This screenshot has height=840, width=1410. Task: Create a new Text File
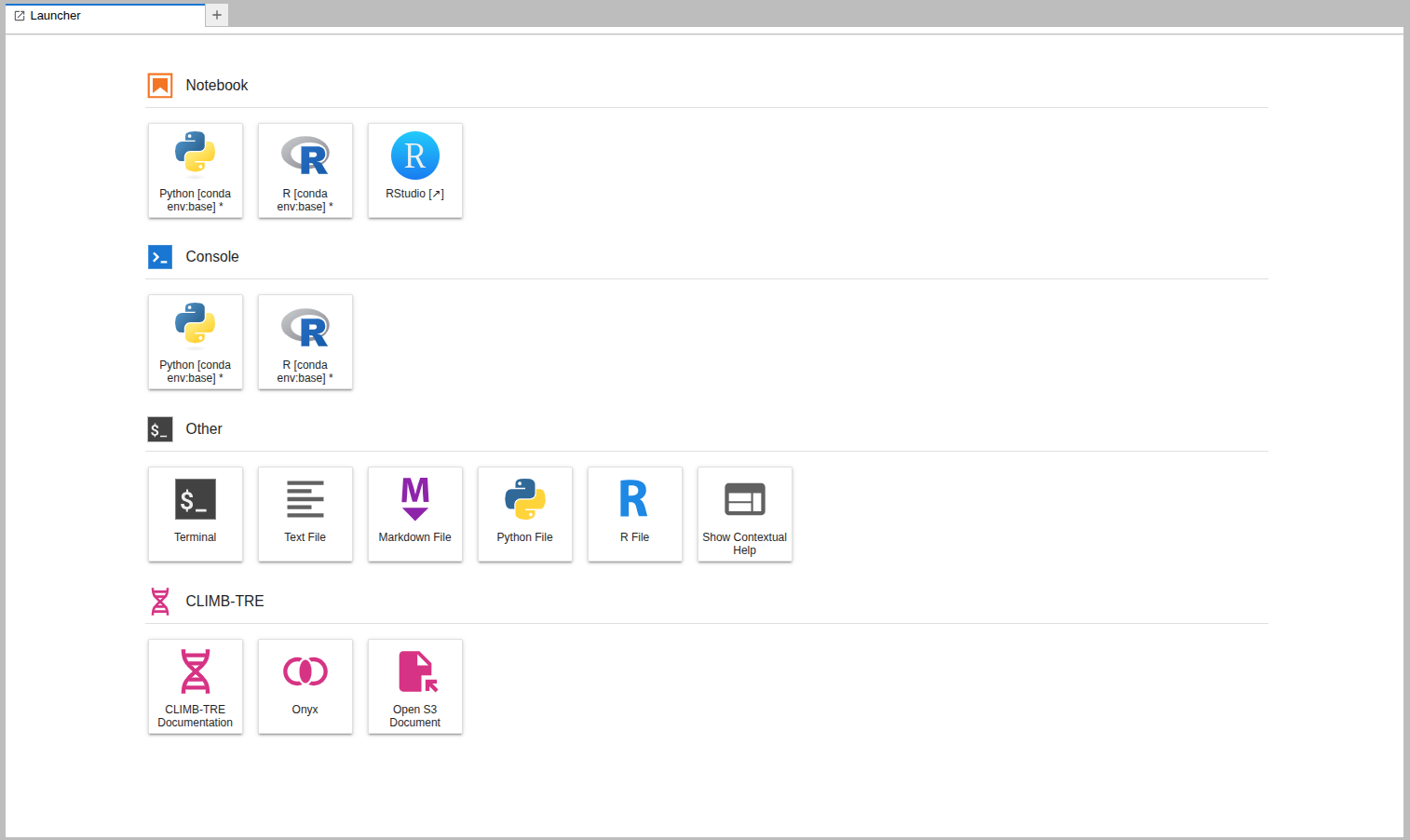point(305,514)
